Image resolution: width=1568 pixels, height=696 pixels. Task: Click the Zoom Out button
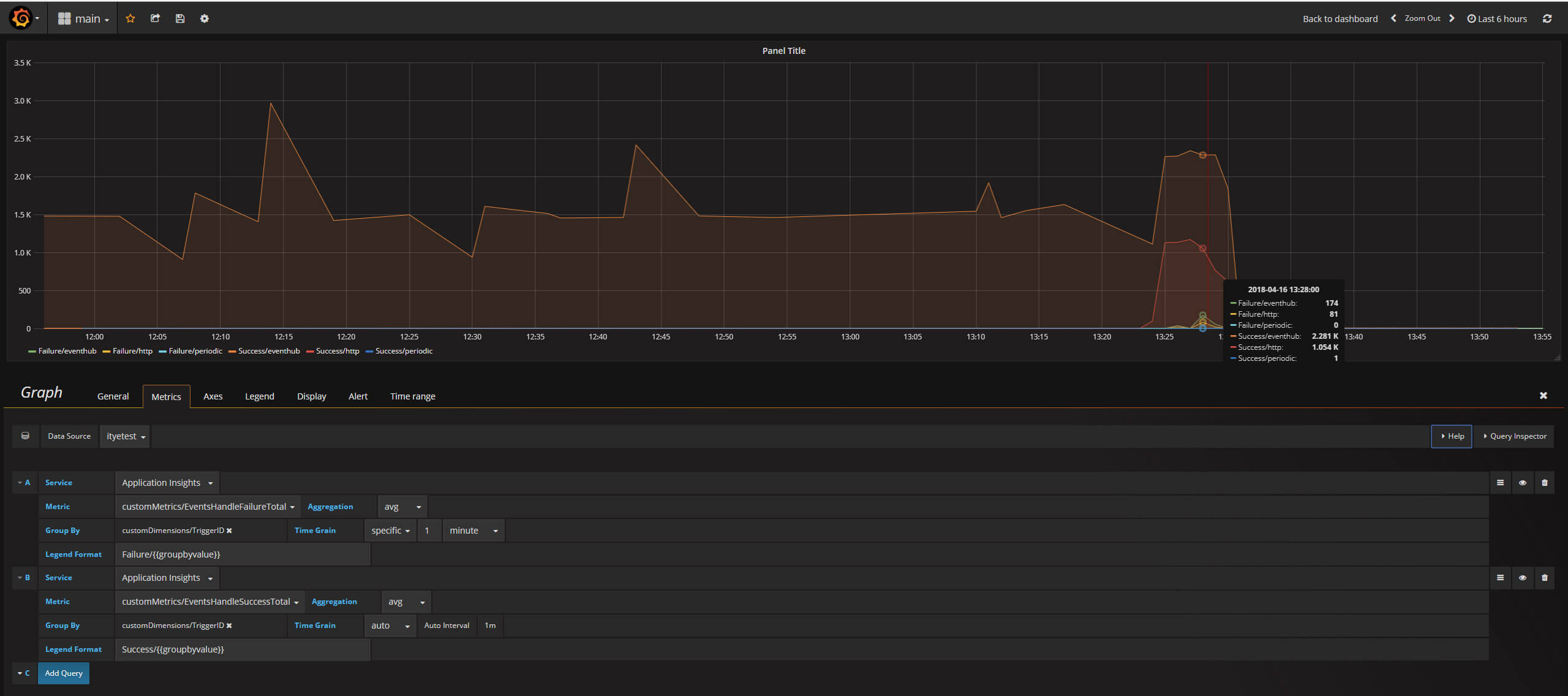tap(1422, 18)
